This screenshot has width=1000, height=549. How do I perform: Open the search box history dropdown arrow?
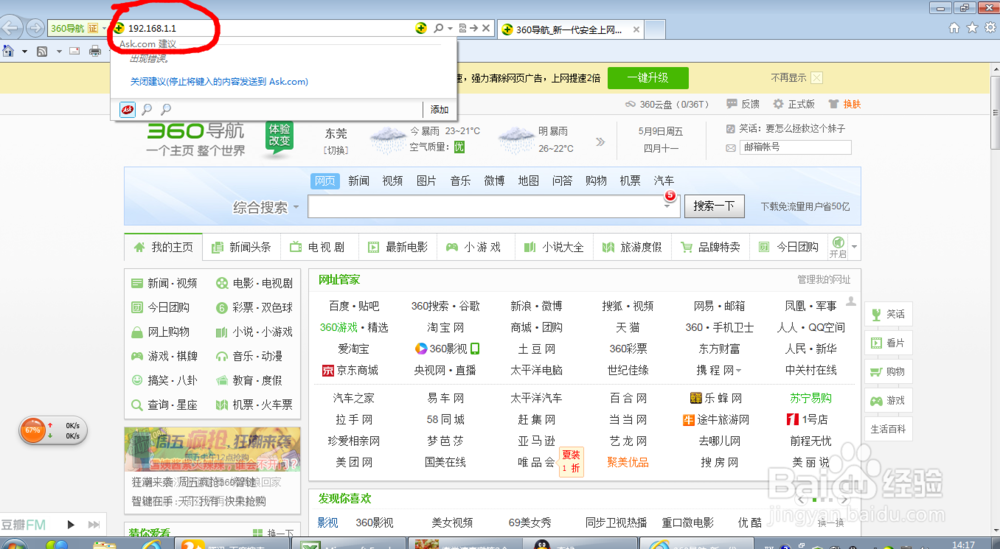click(668, 206)
